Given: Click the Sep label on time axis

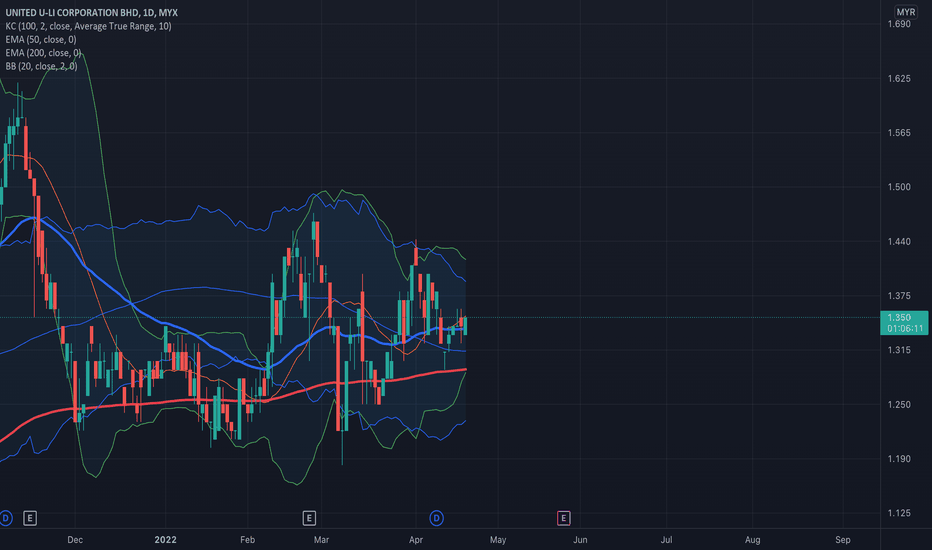Looking at the screenshot, I should pos(843,540).
